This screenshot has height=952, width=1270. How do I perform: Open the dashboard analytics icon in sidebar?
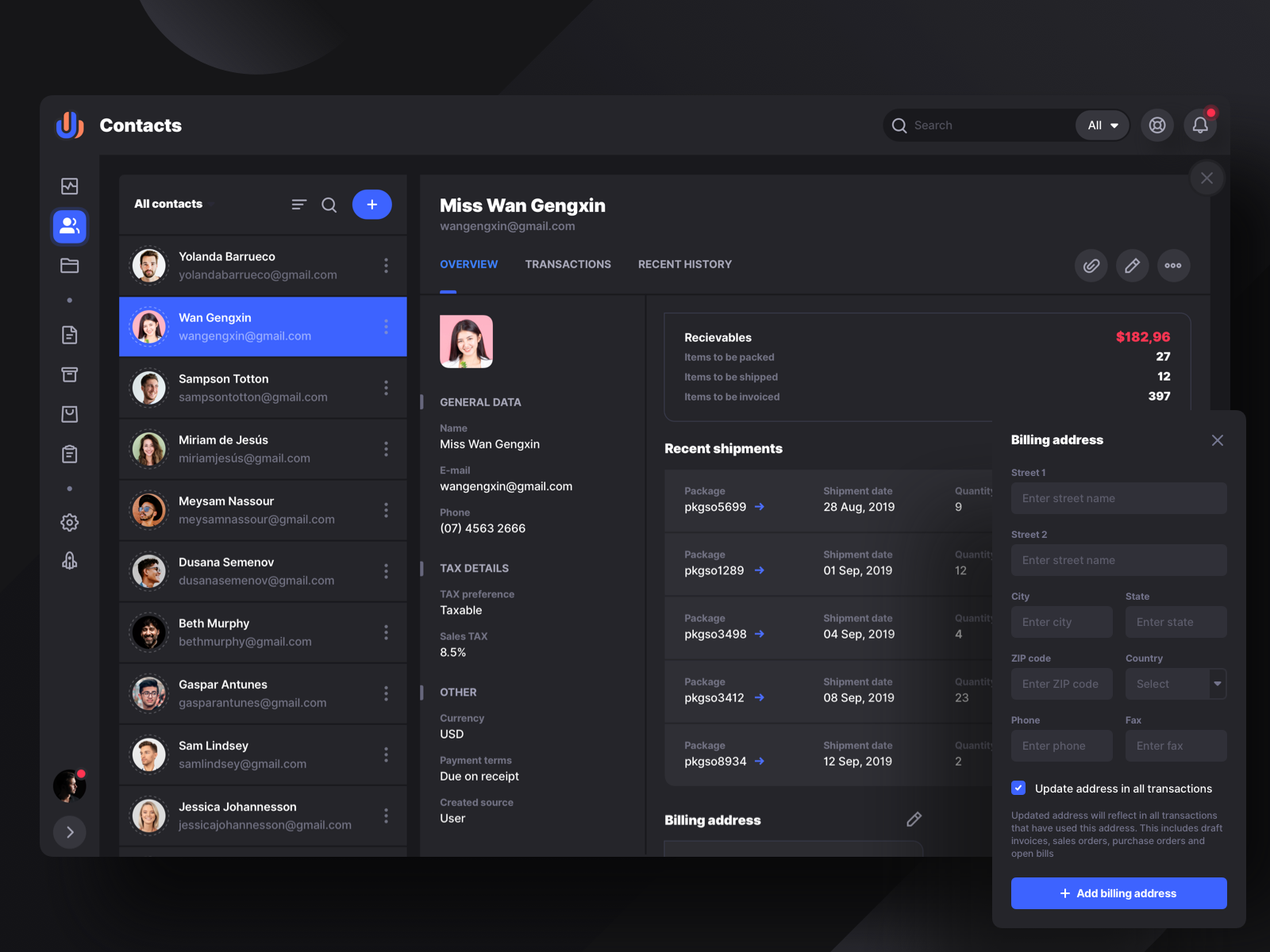(69, 186)
